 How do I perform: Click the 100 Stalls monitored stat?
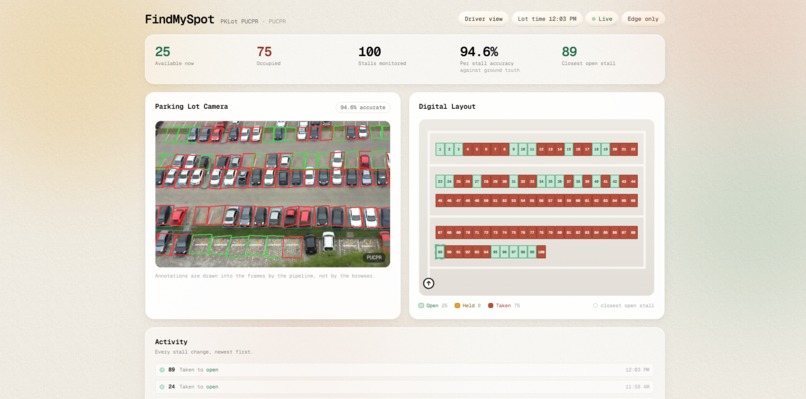coord(382,56)
